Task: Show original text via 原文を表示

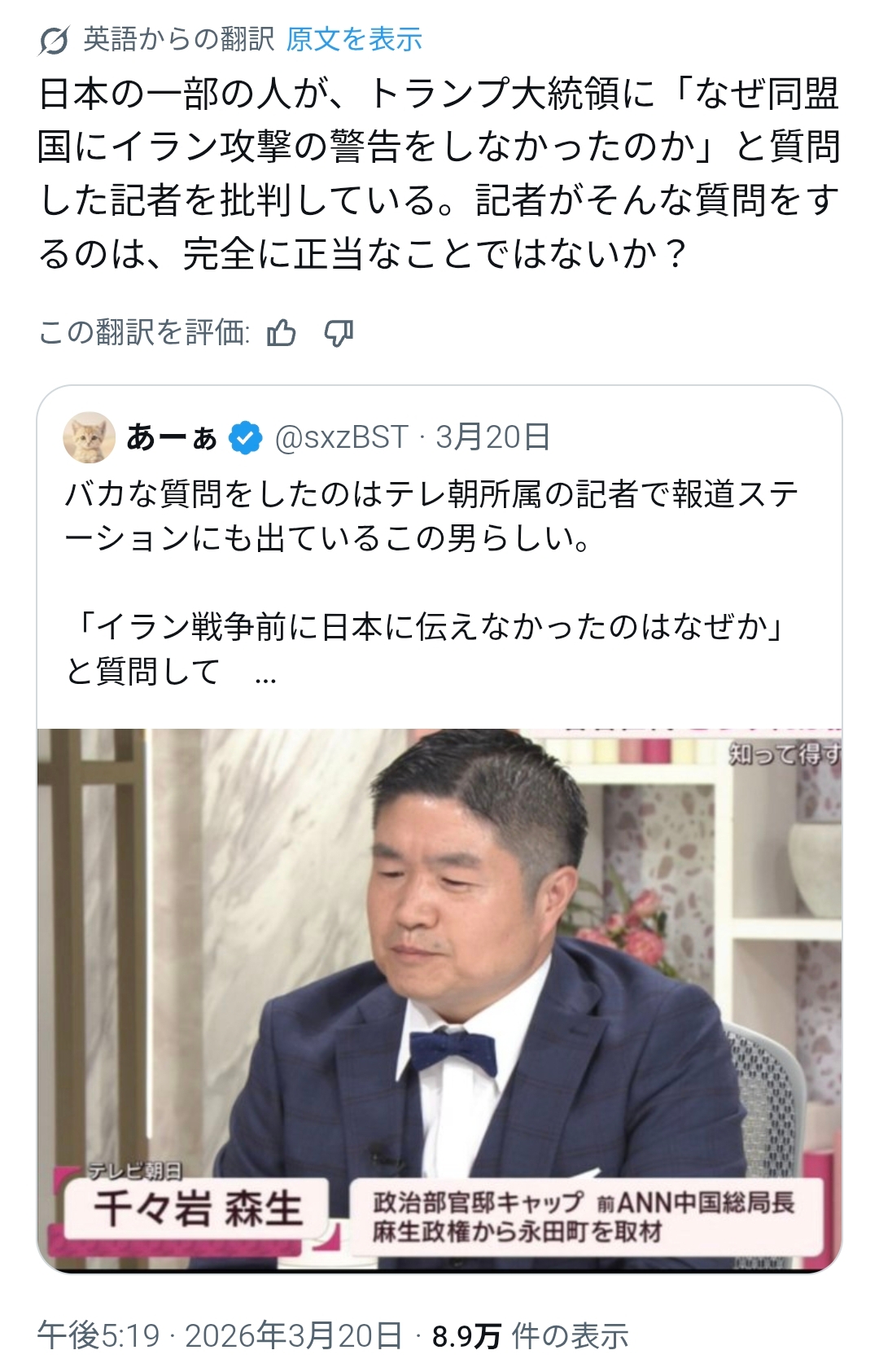Action: (x=354, y=39)
